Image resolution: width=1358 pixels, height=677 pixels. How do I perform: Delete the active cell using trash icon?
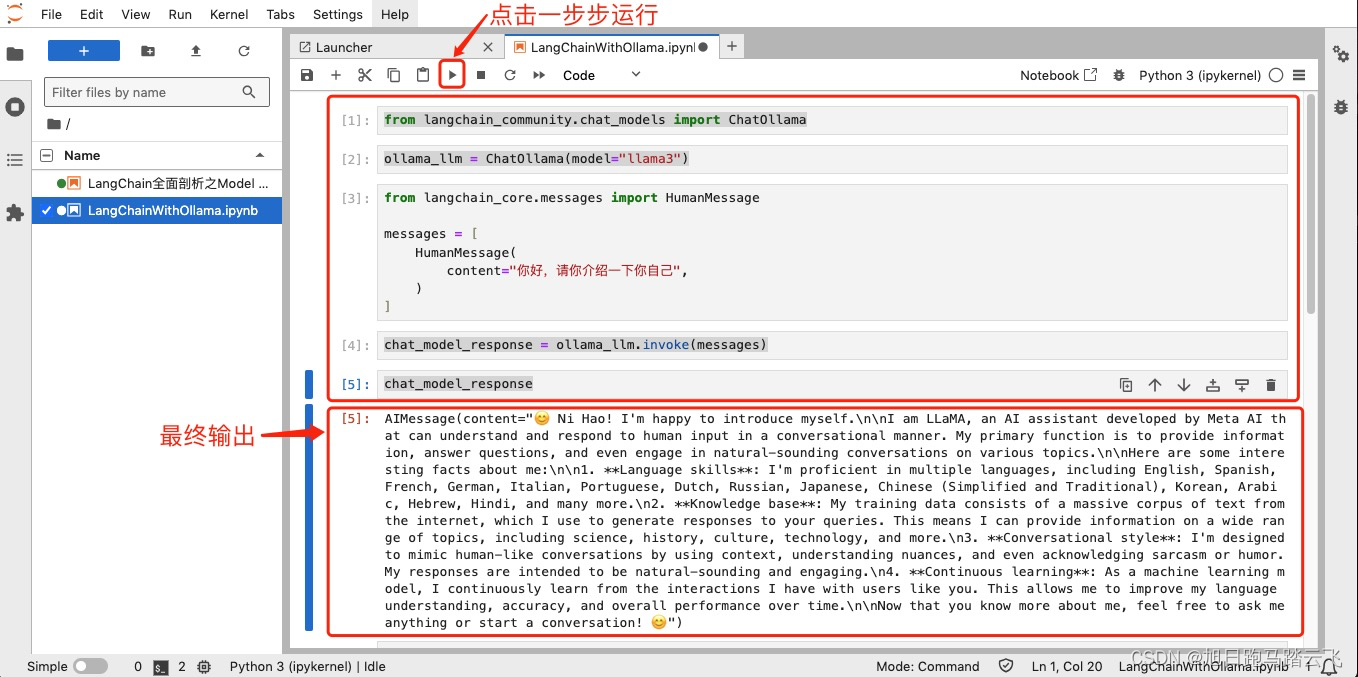(x=1271, y=385)
